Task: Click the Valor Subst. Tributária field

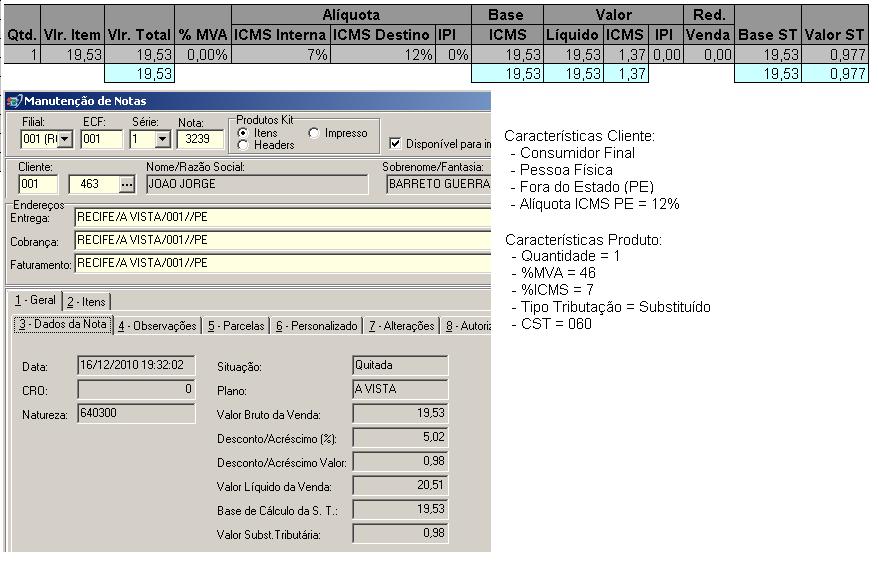Action: point(400,533)
